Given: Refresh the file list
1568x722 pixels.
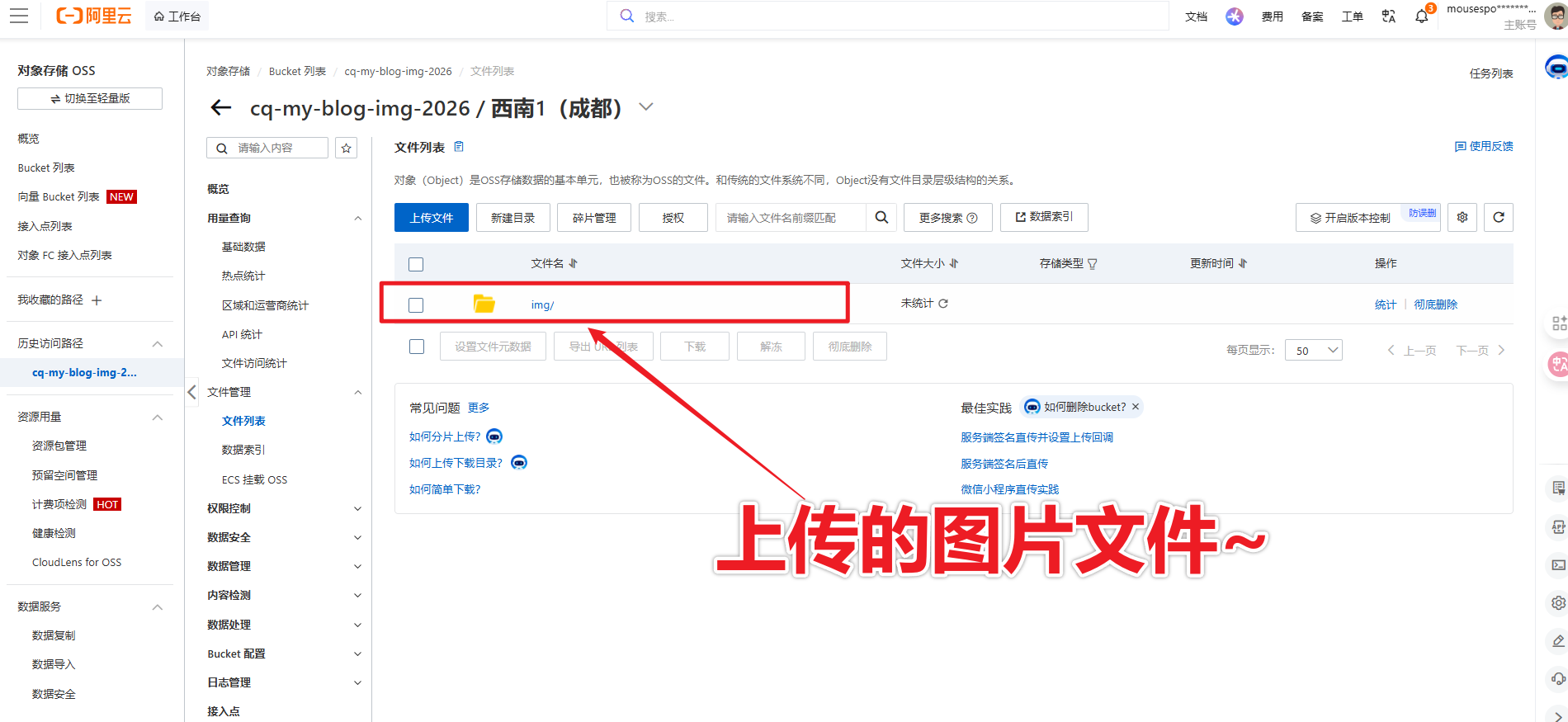Looking at the screenshot, I should coord(1499,217).
